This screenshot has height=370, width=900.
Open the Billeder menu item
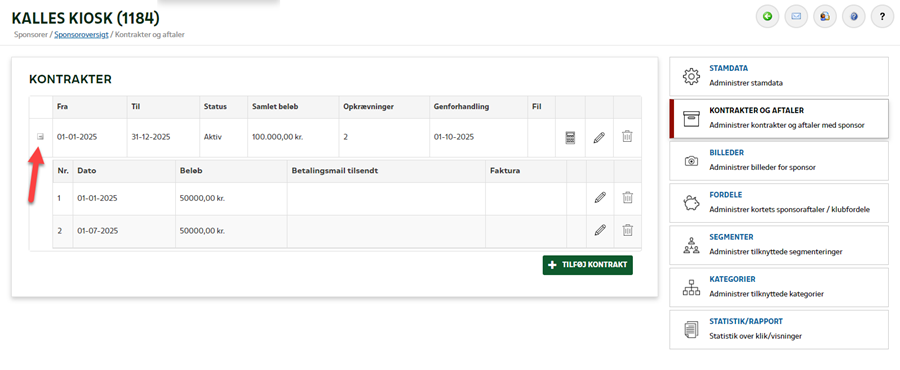click(x=779, y=160)
